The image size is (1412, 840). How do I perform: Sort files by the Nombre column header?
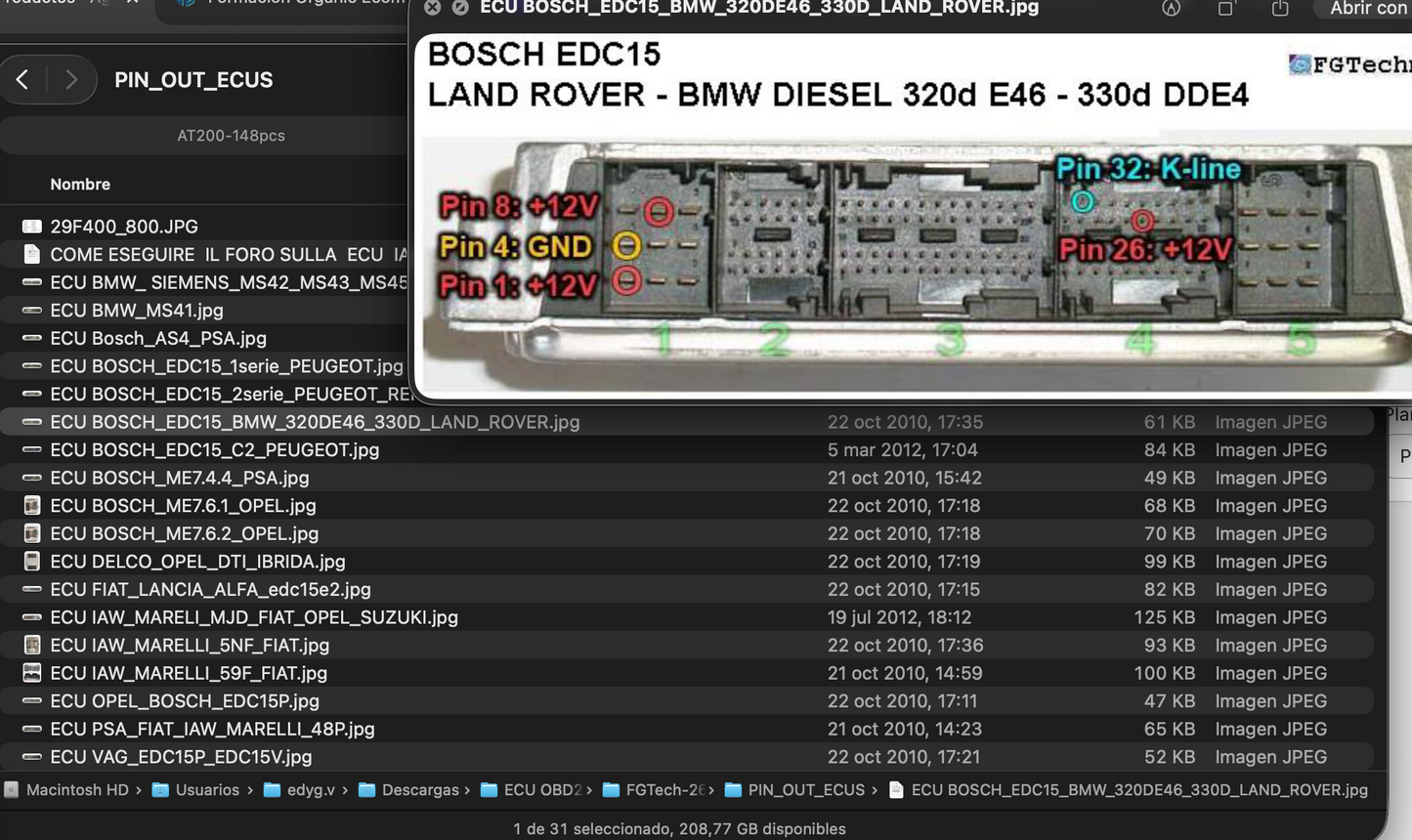[80, 184]
